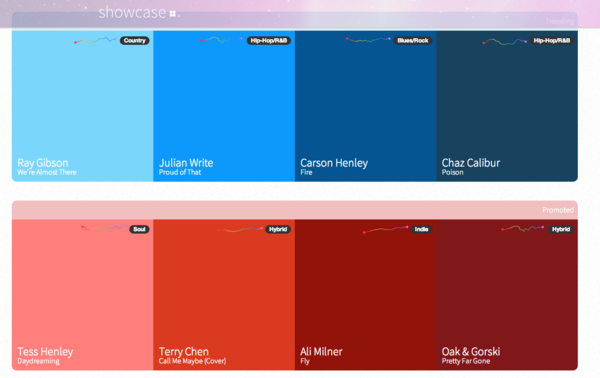Screen dimensions: 600x378
Task: Click Carson Henley's rainbow trend line
Action: tap(368, 39)
